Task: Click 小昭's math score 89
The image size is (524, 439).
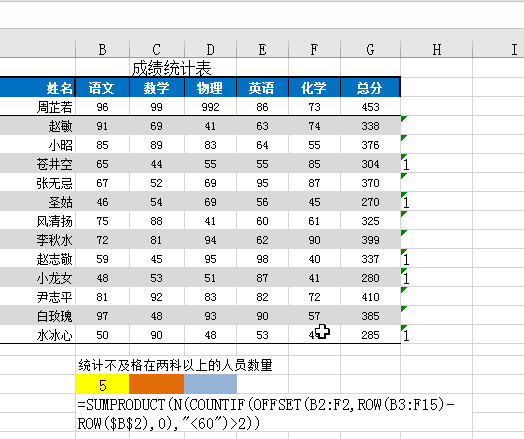Action: coord(156,145)
